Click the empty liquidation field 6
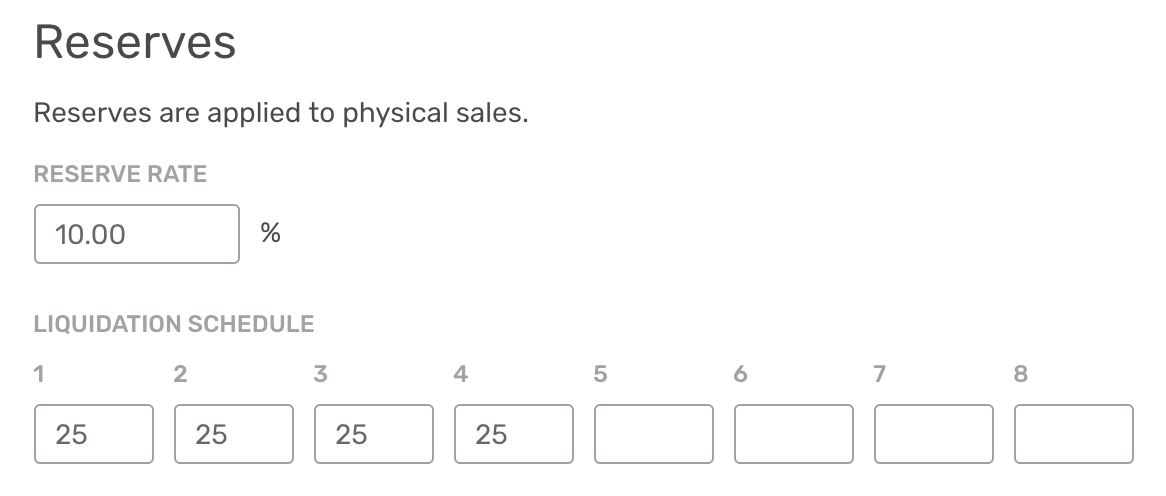The image size is (1166, 496). [x=793, y=434]
